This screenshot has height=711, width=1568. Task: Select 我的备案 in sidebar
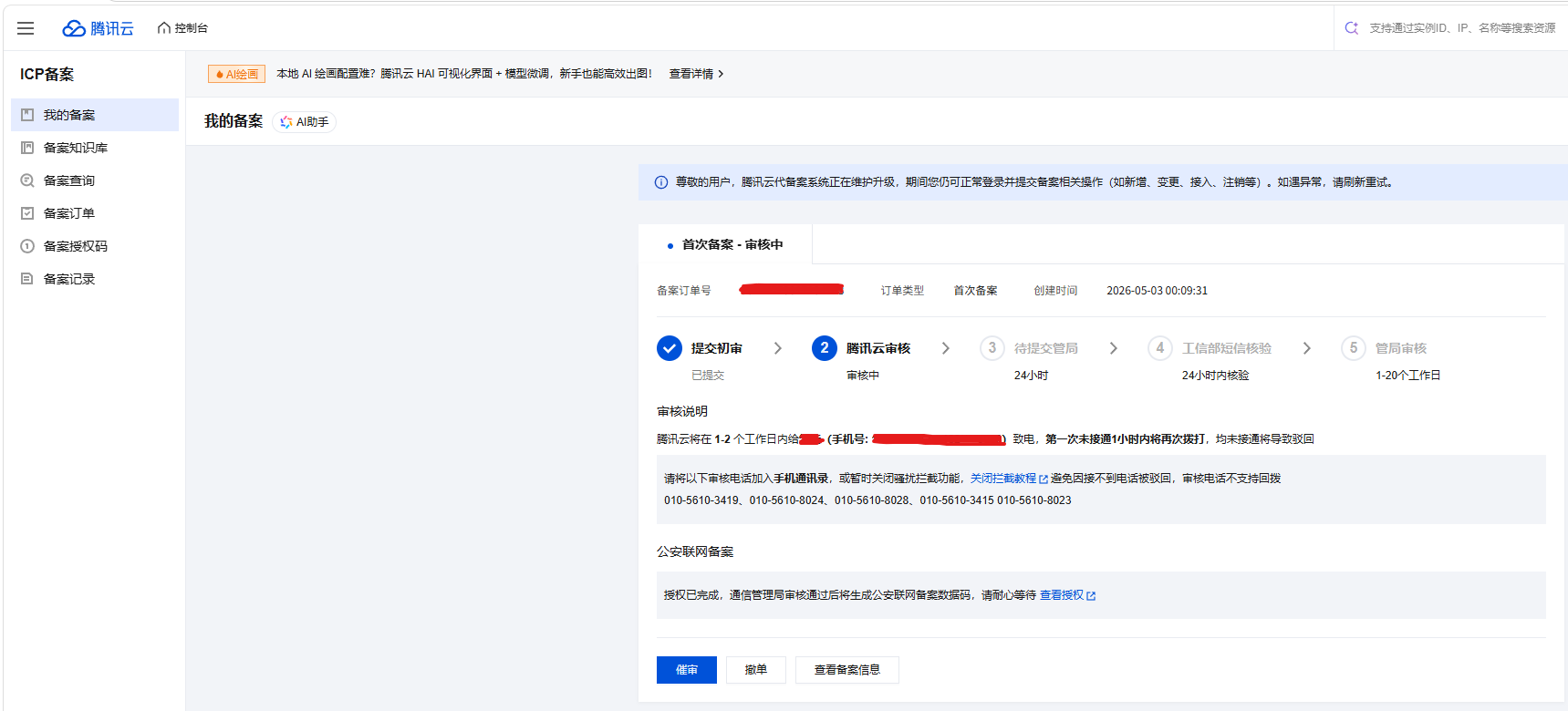(95, 115)
